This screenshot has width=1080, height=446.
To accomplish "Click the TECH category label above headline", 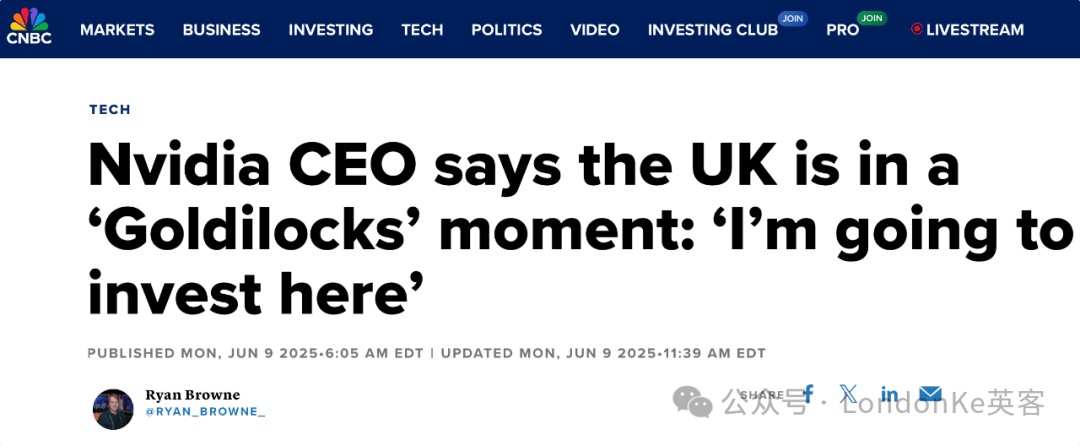I will click(110, 109).
